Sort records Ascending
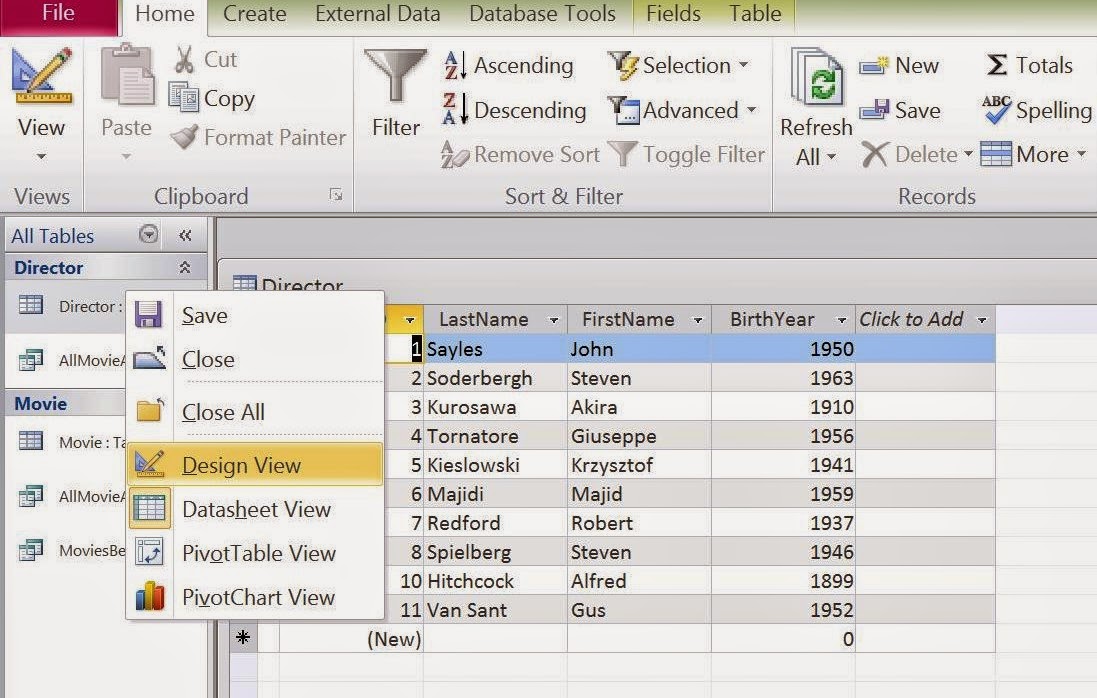1097x698 pixels. pyautogui.click(x=512, y=66)
